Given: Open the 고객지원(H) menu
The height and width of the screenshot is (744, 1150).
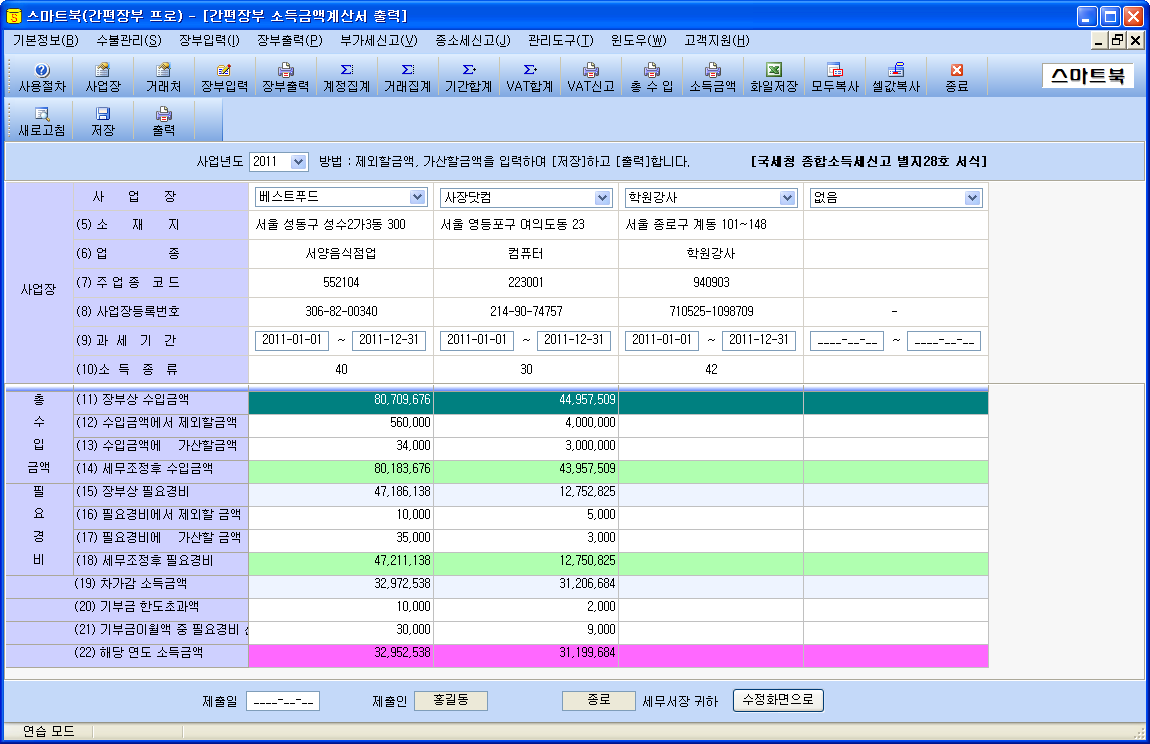Looking at the screenshot, I should coord(717,40).
